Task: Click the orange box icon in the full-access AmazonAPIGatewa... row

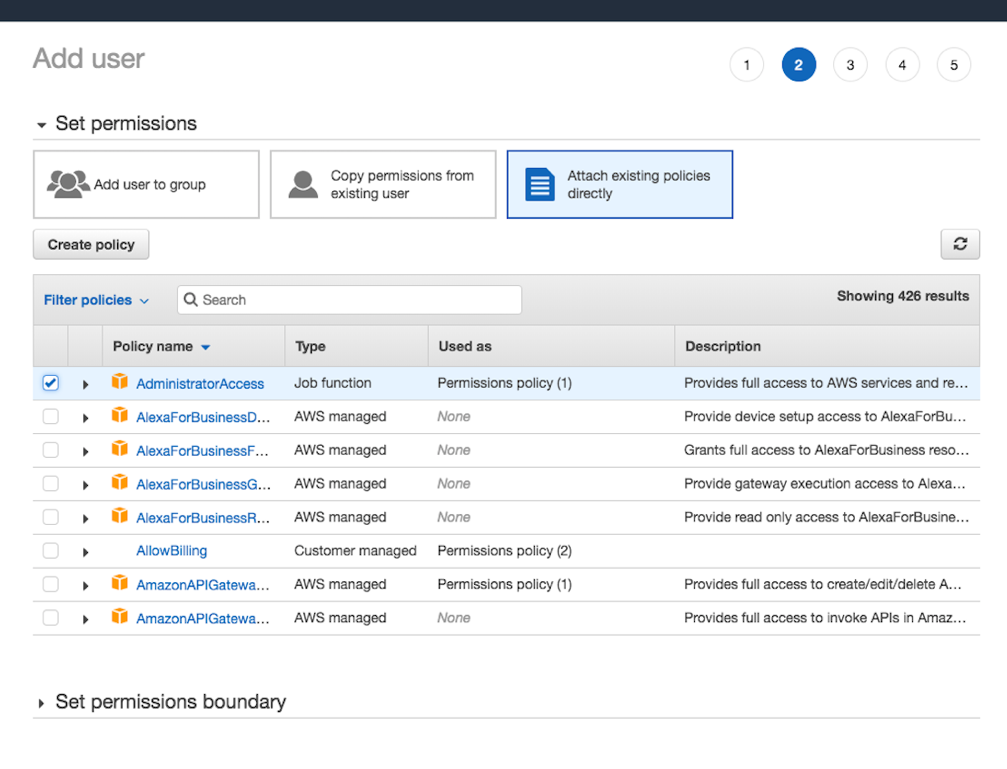Action: [x=119, y=583]
